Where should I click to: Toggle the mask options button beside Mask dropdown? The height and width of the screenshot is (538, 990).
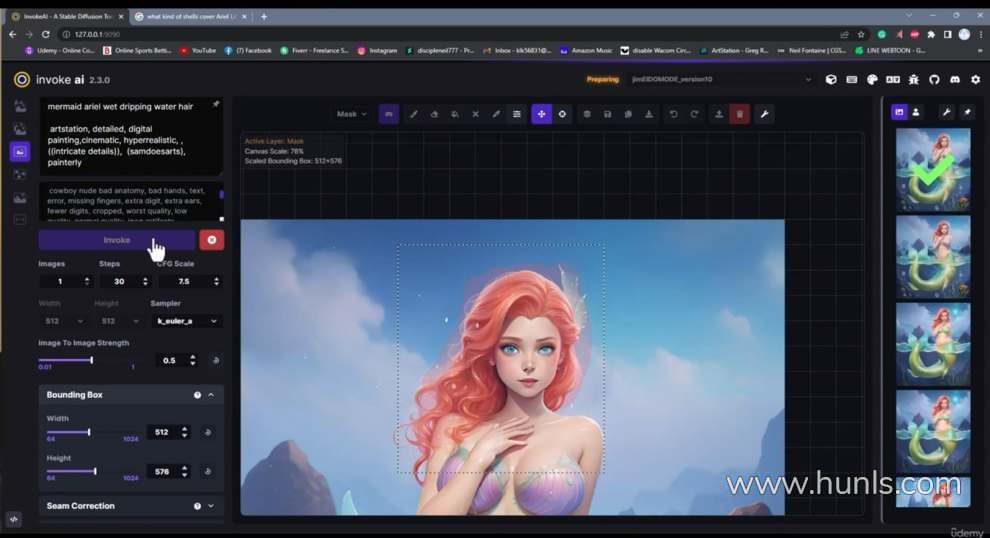click(389, 114)
